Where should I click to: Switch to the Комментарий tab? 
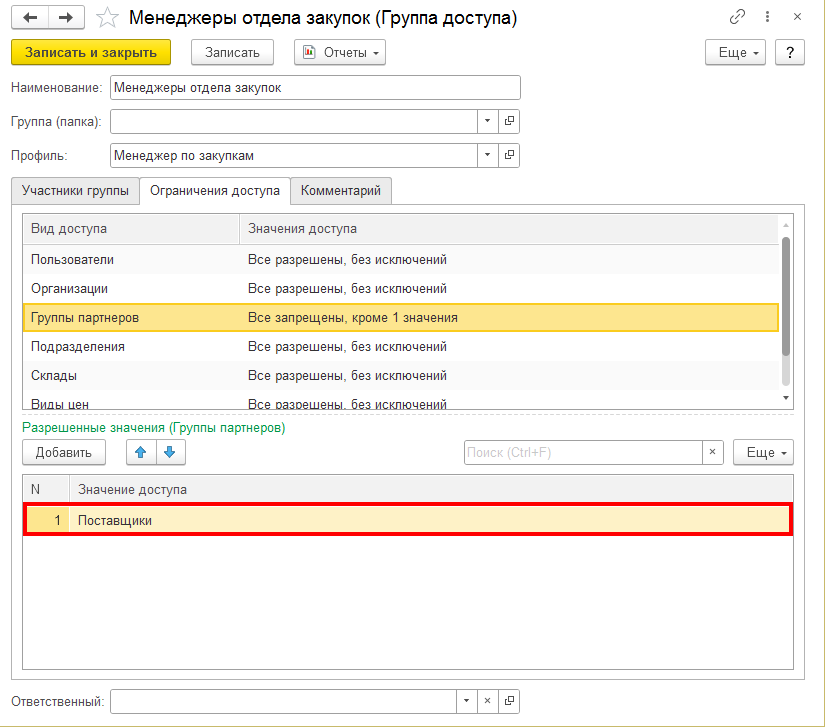coord(341,190)
